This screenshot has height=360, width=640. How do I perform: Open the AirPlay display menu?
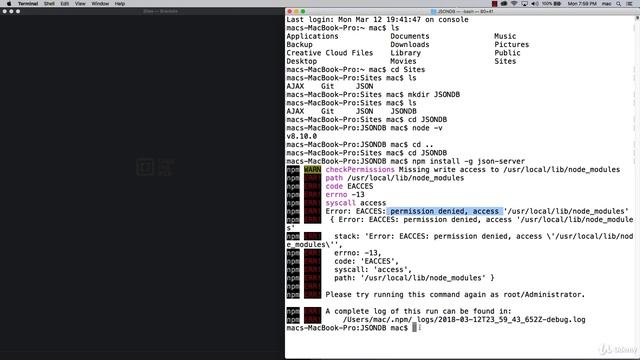(x=524, y=4)
